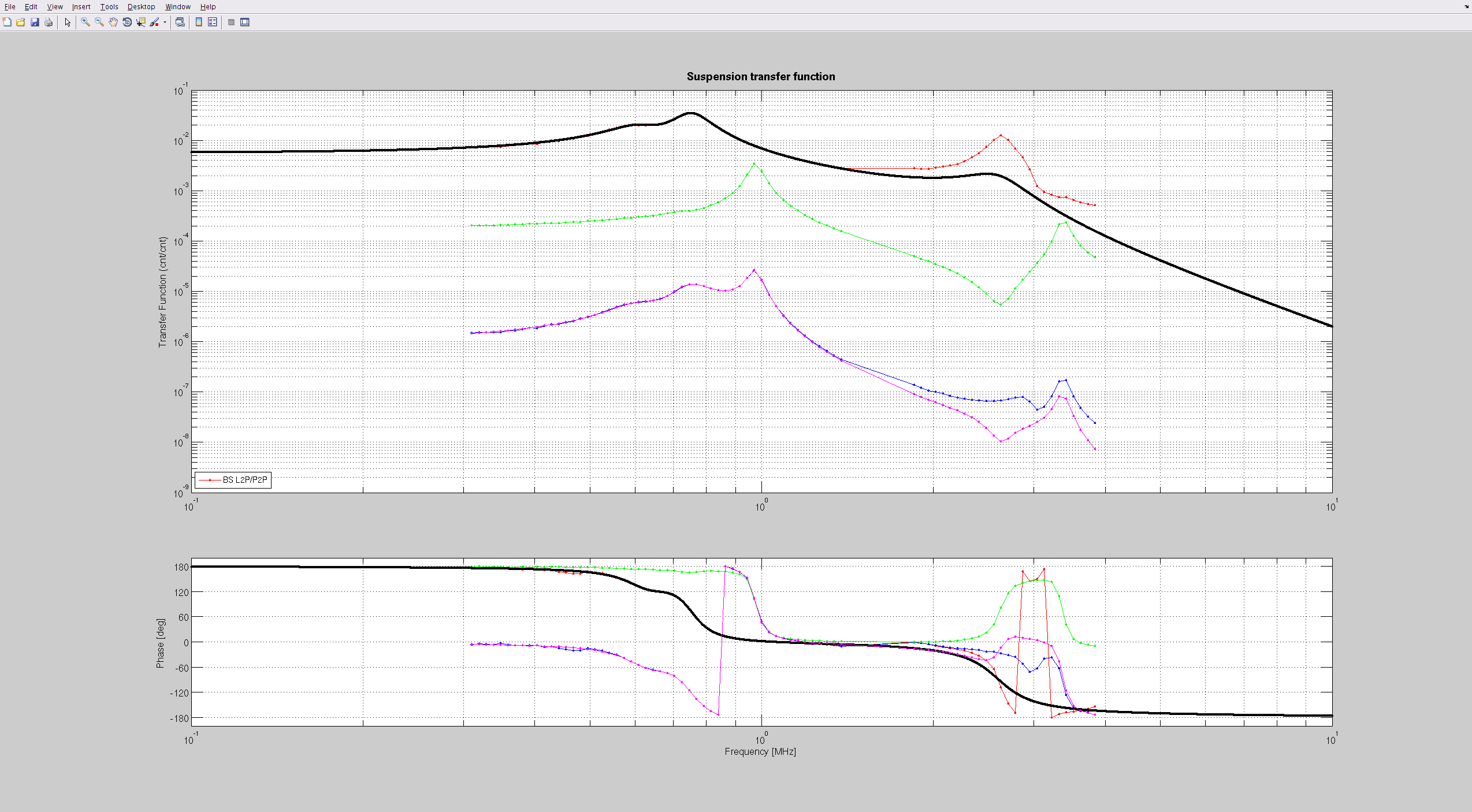Viewport: 1472px width, 812px height.
Task: Open the Tools menu
Action: point(109,7)
